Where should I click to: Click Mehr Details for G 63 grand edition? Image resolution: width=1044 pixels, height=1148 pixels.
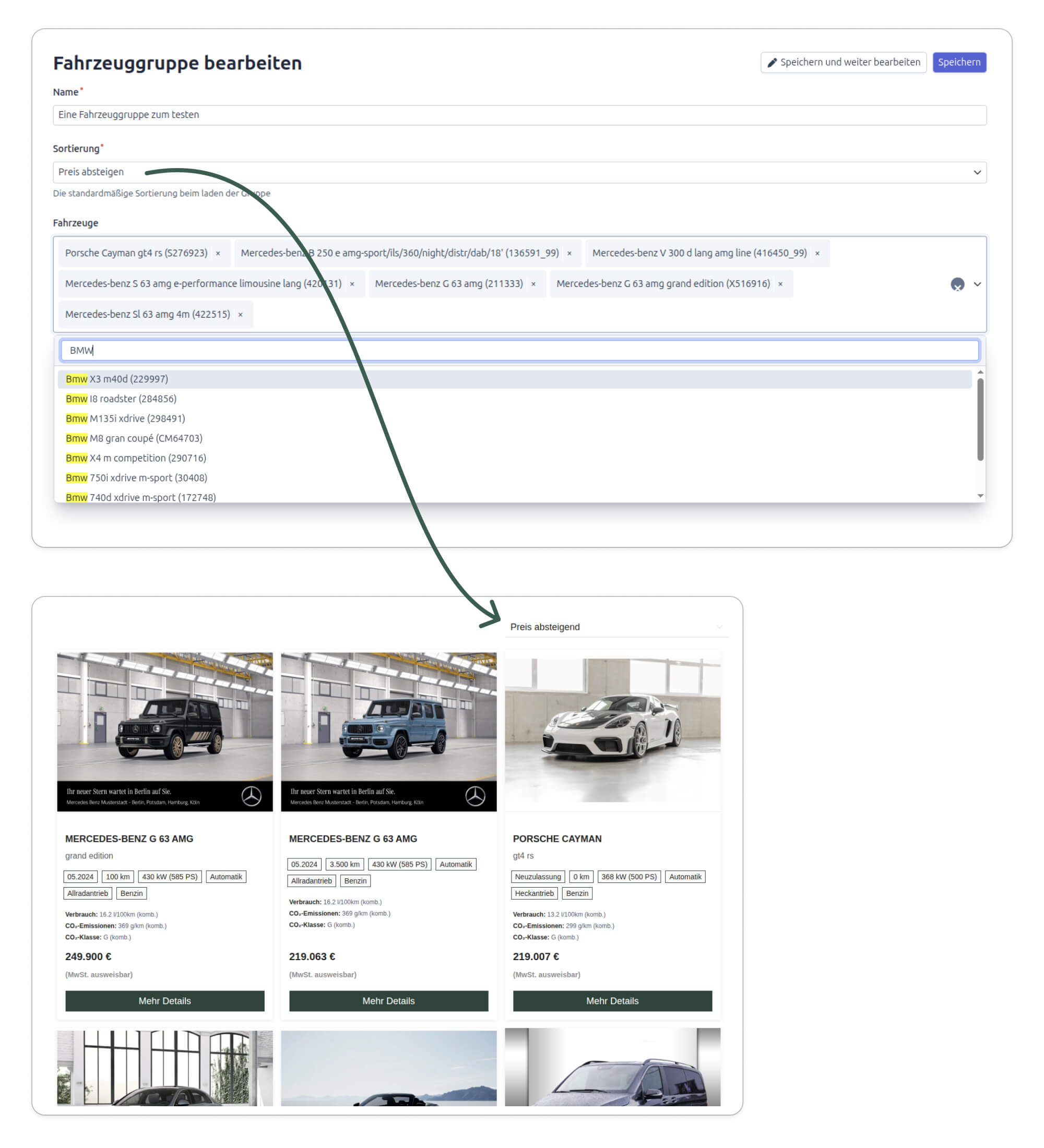click(x=164, y=1001)
